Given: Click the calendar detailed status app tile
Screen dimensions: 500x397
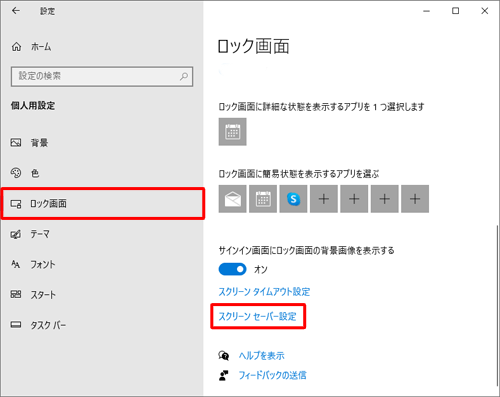Looking at the screenshot, I should pos(233,132).
